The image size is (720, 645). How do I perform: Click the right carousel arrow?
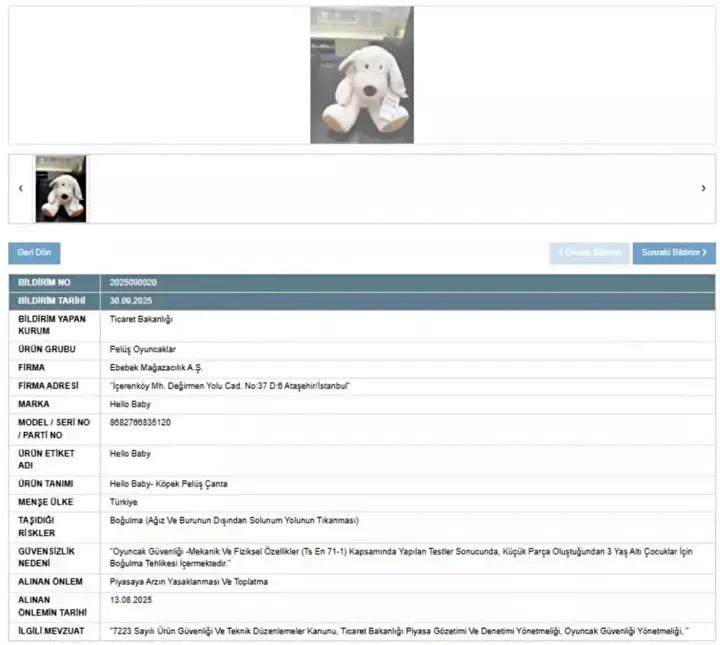[x=702, y=188]
